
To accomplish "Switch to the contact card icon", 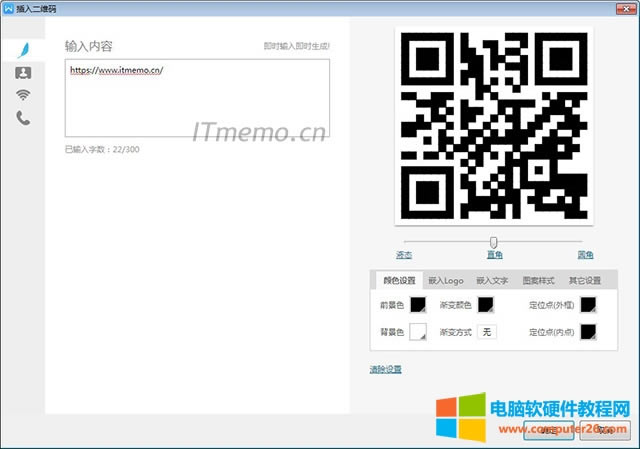I will (x=22, y=72).
